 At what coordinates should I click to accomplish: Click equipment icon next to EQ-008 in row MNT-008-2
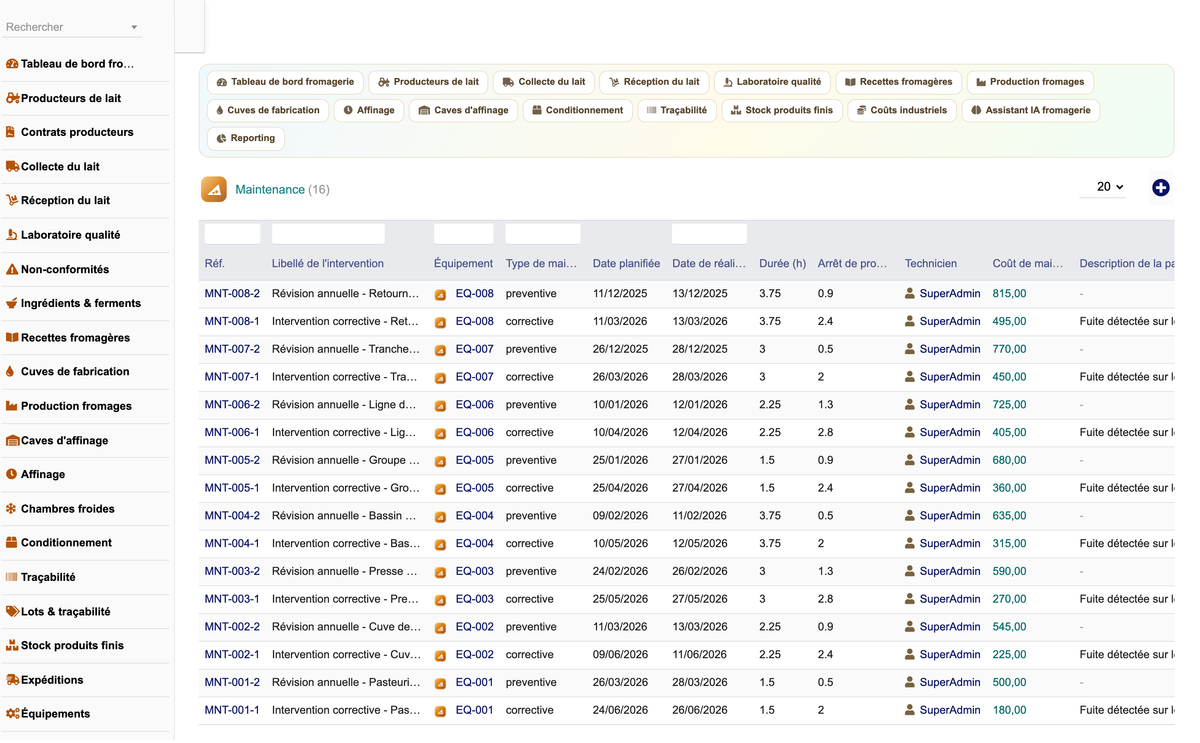pos(440,295)
